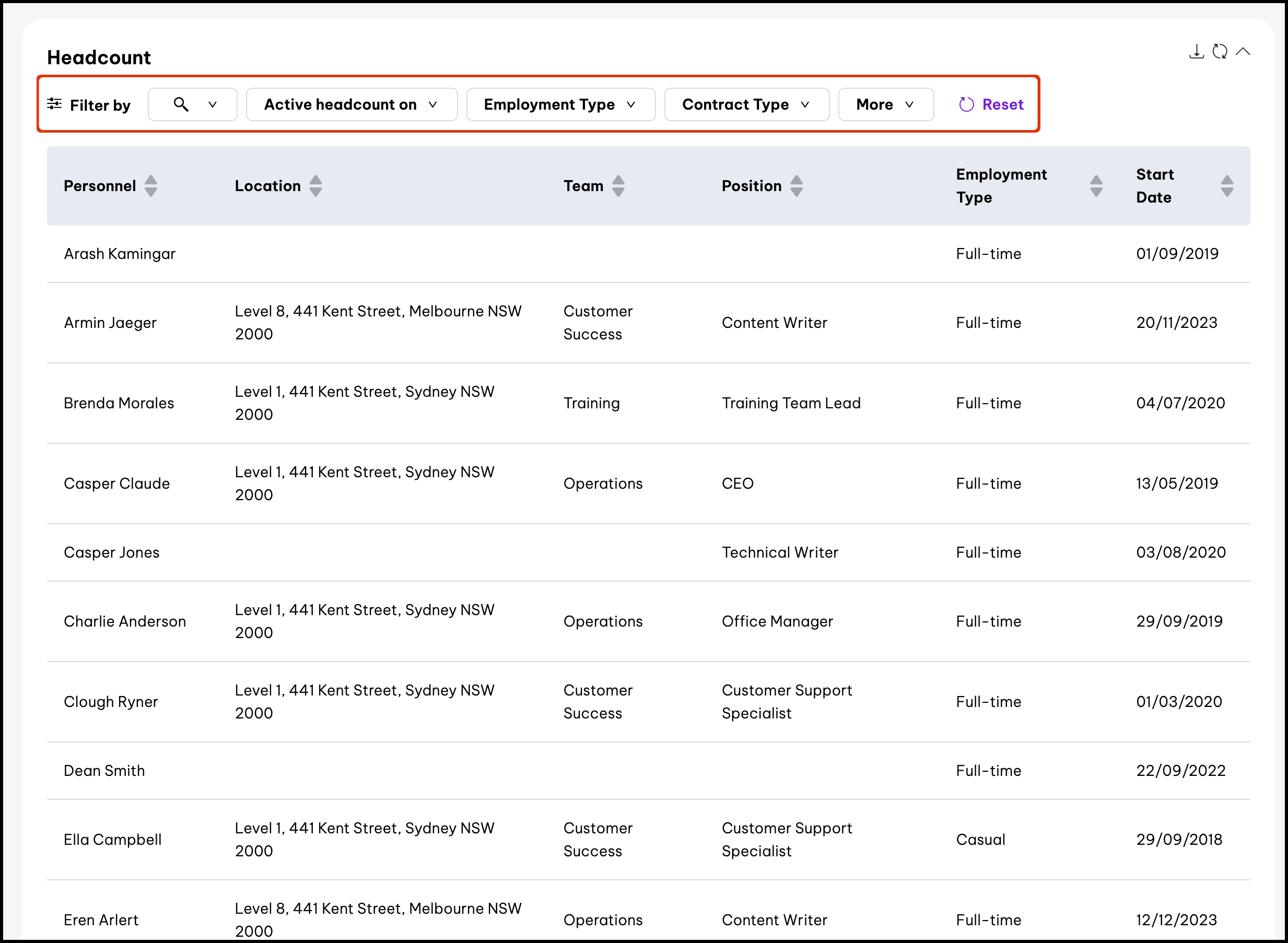The width and height of the screenshot is (1288, 943).
Task: Click Armin Jaeger's Content Writer position
Action: tap(774, 323)
